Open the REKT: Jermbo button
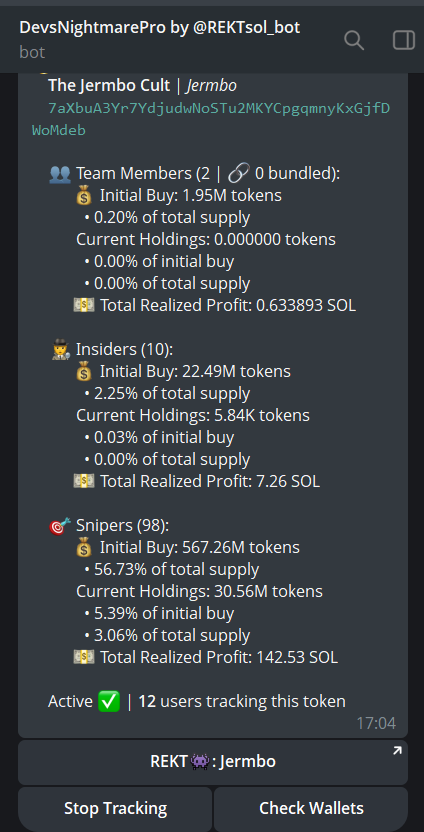This screenshot has height=832, width=424. pyautogui.click(x=213, y=762)
